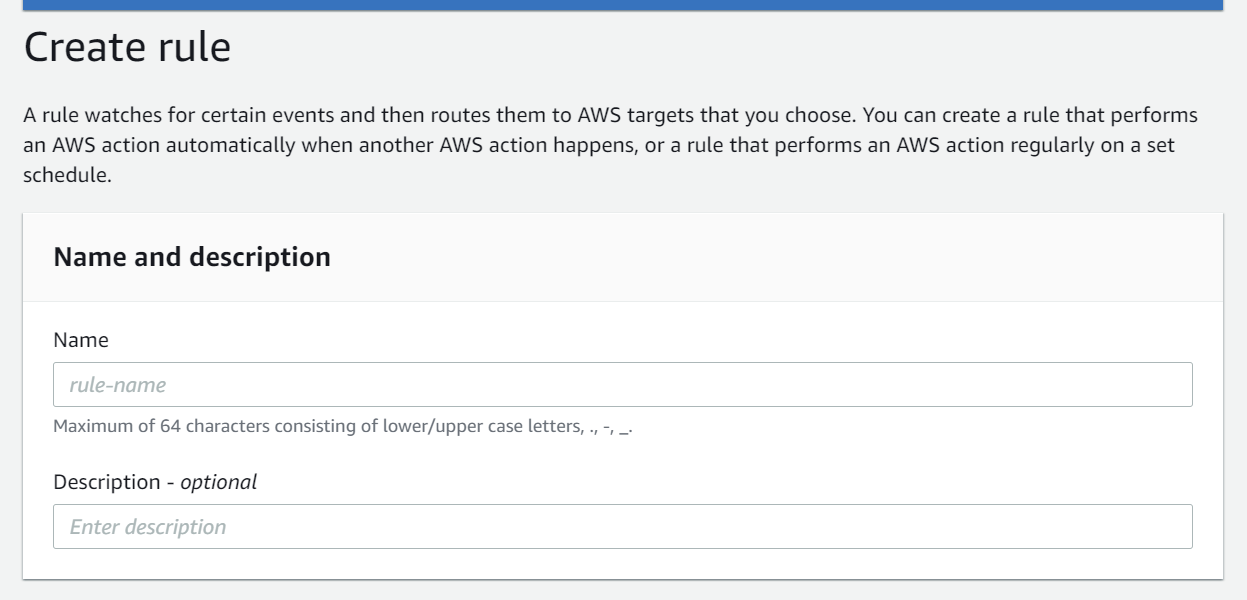Click the "Enter description" placeholder text
The image size is (1247, 600).
(x=147, y=527)
